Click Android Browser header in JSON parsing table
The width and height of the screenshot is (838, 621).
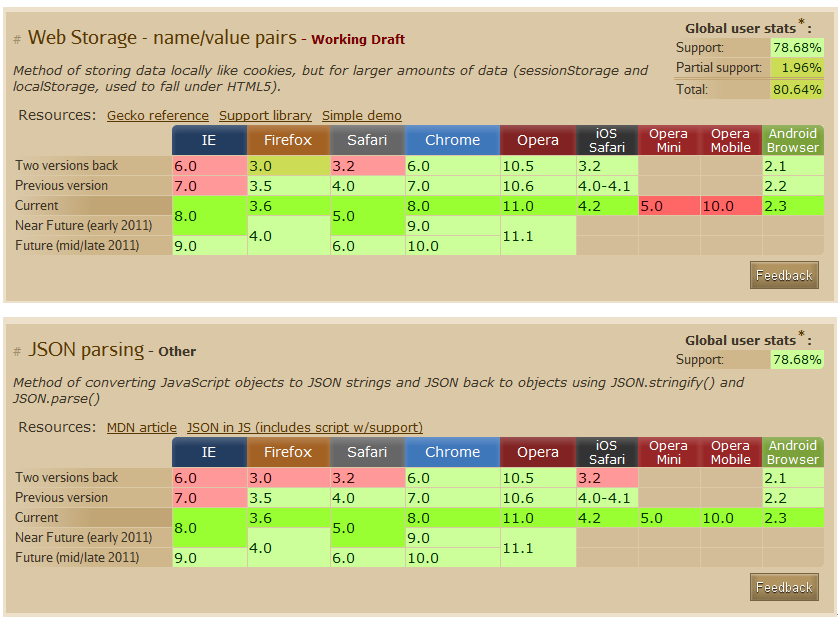[x=792, y=452]
